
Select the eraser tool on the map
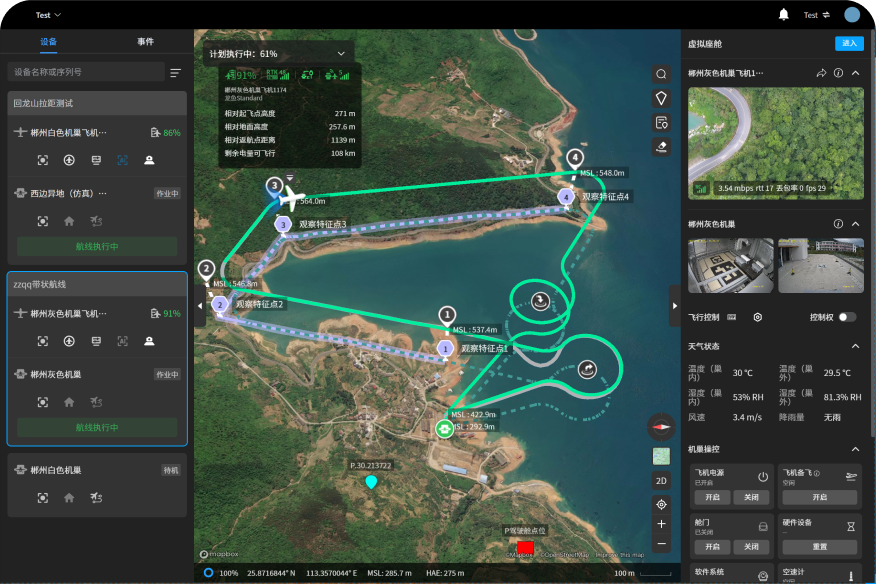pos(661,146)
